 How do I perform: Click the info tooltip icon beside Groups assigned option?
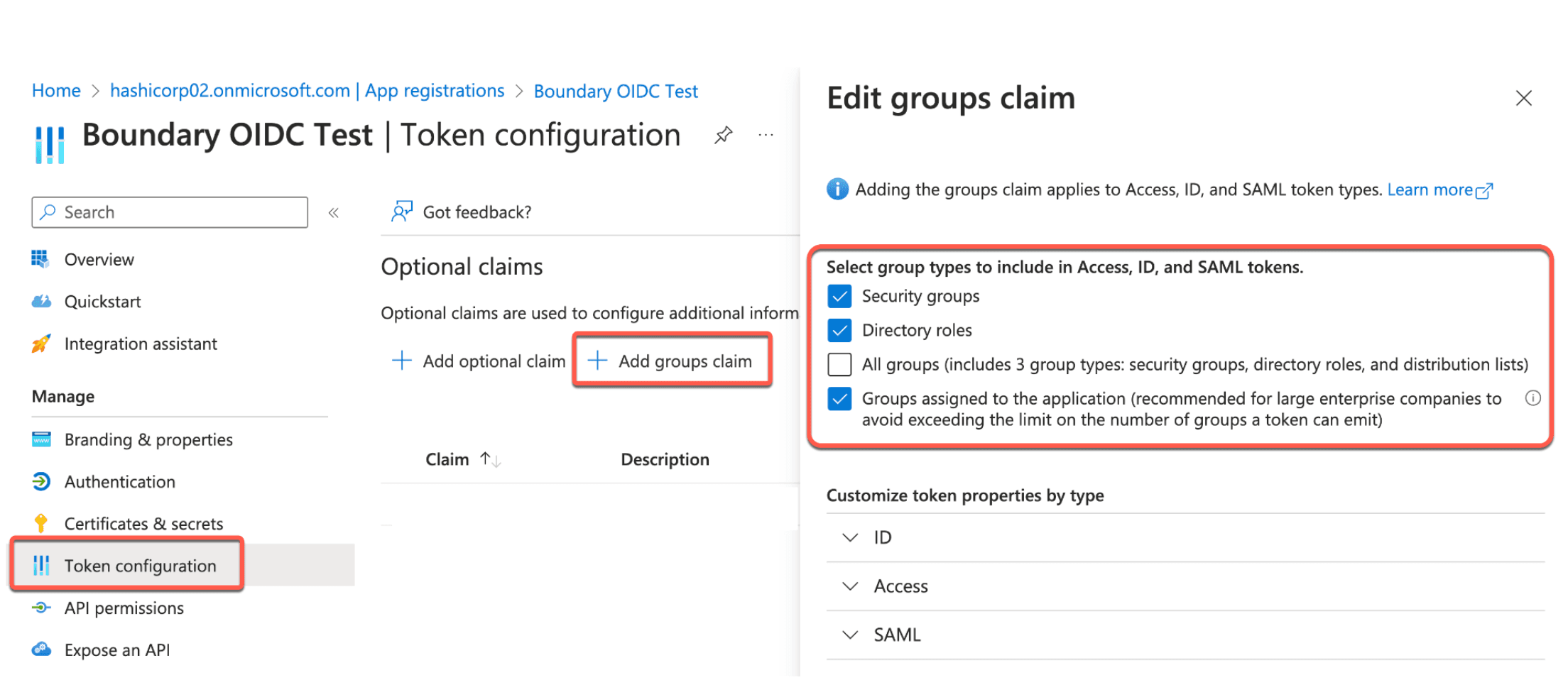click(x=1532, y=398)
